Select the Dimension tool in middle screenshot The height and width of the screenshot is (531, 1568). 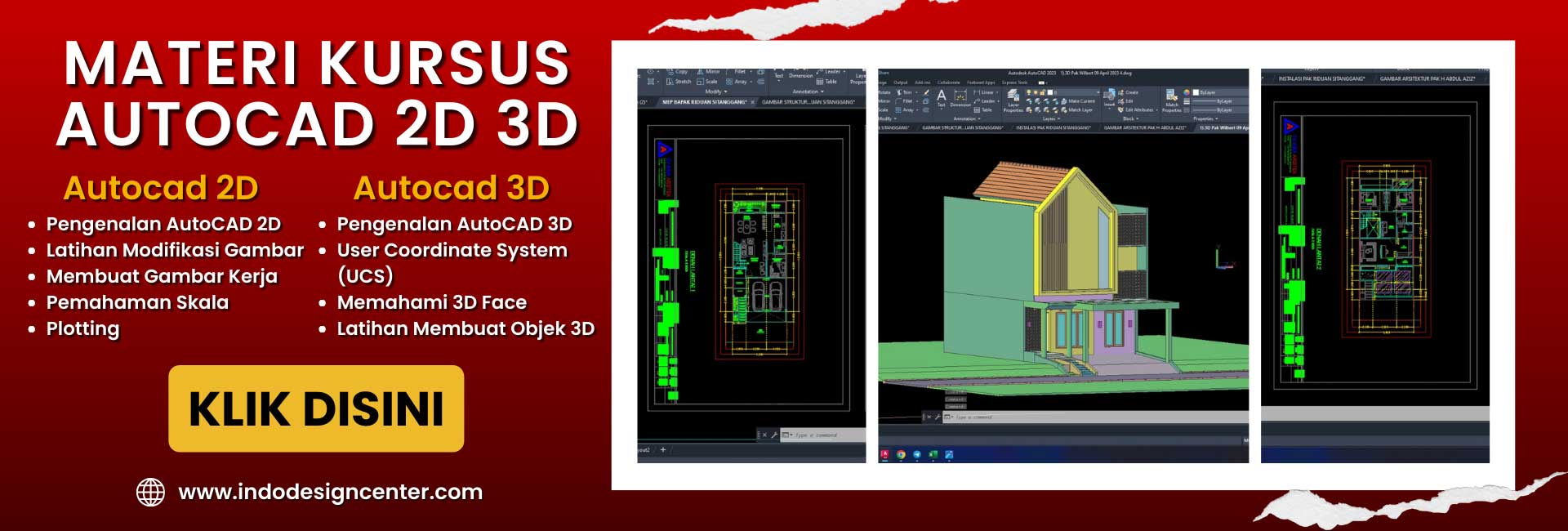pos(960,99)
